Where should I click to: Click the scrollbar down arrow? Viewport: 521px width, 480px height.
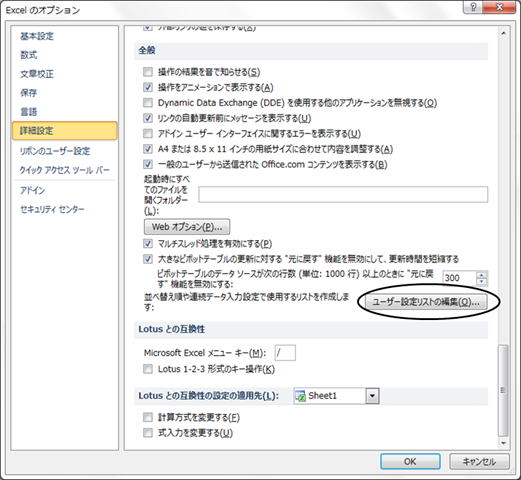503,443
